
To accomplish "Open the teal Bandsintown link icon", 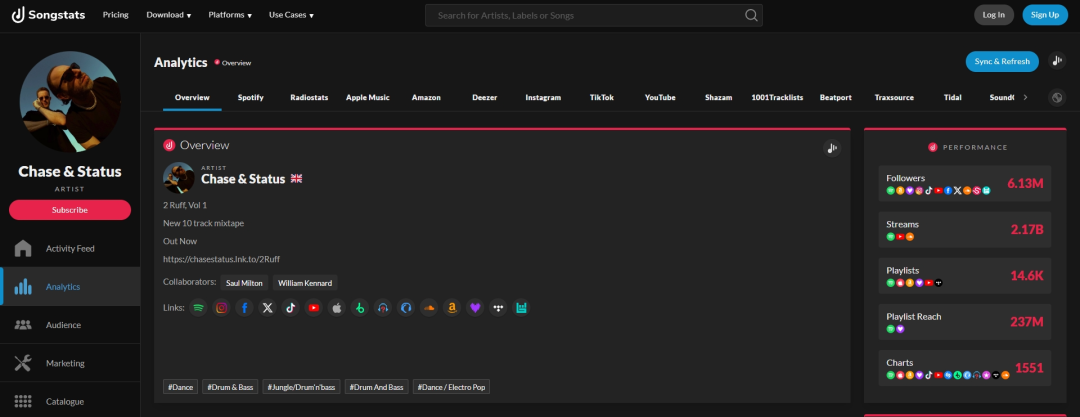I will (521, 308).
